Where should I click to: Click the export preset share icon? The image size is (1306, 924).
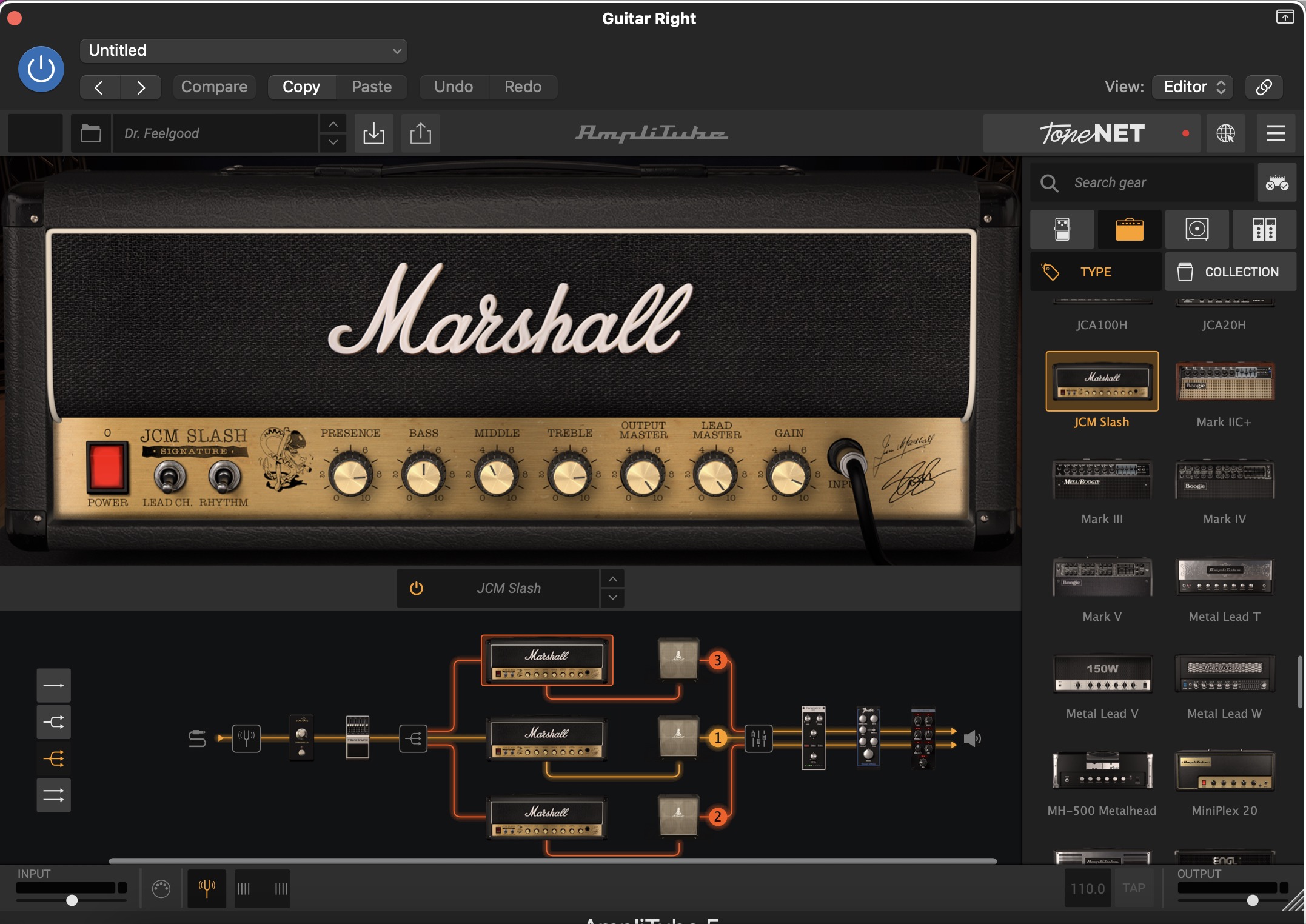tap(420, 133)
